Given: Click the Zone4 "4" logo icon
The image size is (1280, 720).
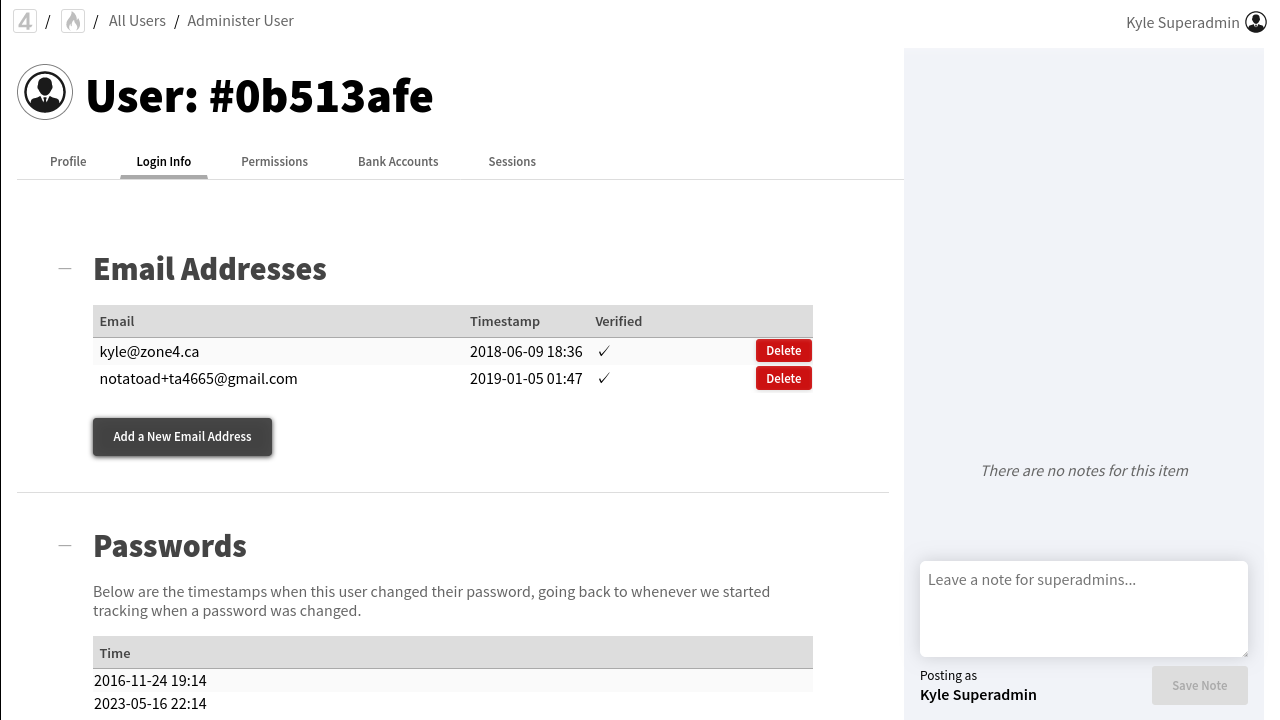Looking at the screenshot, I should 25,21.
